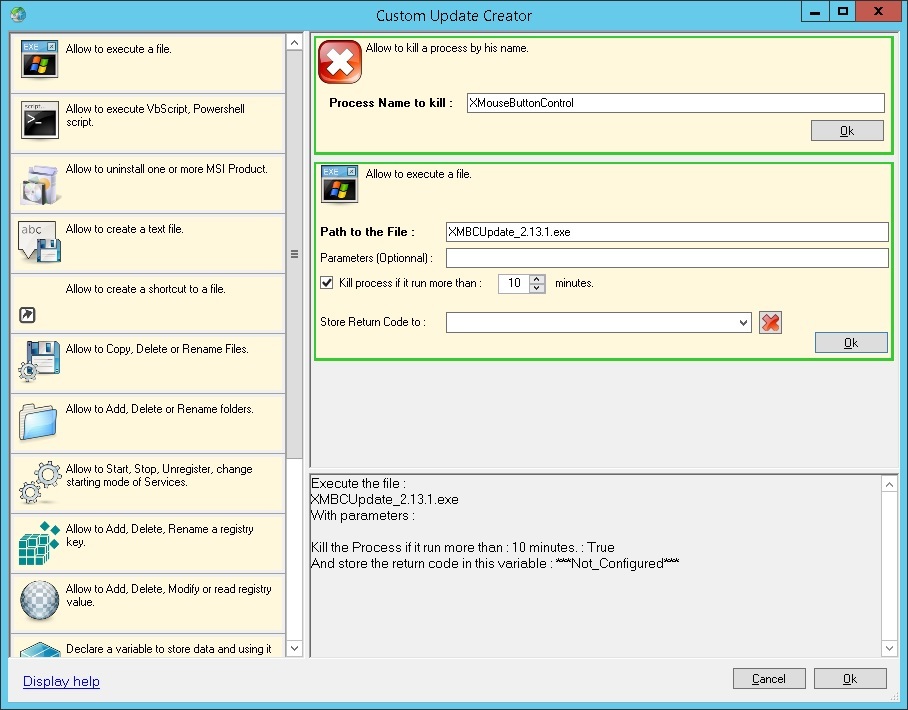Click the globe application icon in title bar
Image resolution: width=908 pixels, height=710 pixels.
[18, 14]
